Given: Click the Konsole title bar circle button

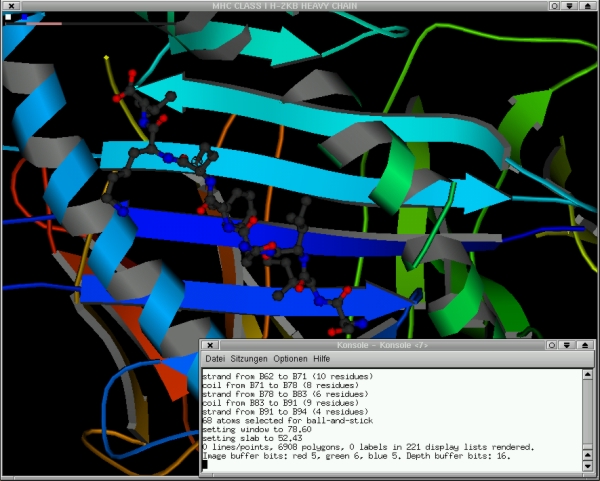Looking at the screenshot, I should pyautogui.click(x=553, y=345).
